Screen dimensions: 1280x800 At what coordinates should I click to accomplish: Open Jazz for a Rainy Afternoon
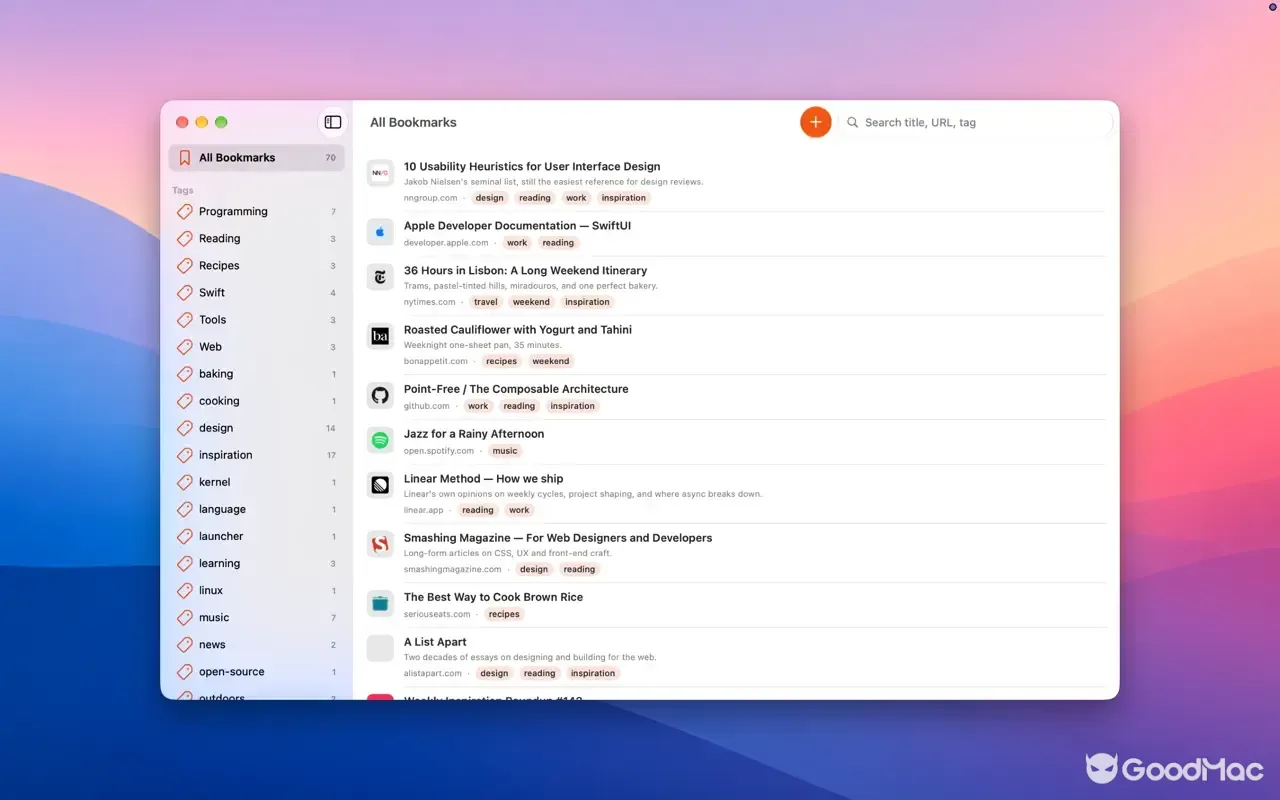pyautogui.click(x=474, y=434)
